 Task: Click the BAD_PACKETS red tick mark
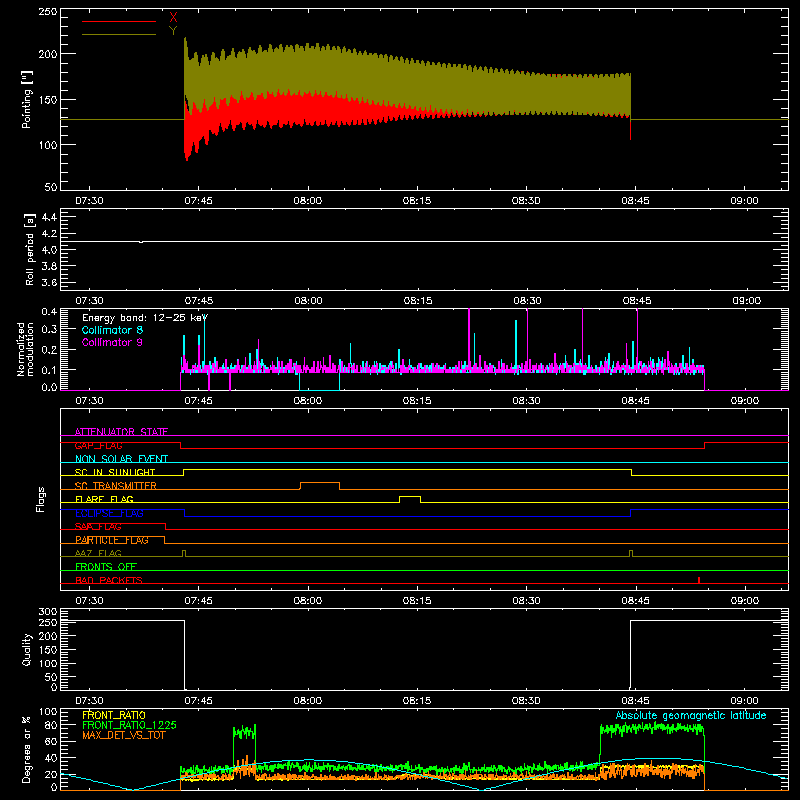point(698,580)
